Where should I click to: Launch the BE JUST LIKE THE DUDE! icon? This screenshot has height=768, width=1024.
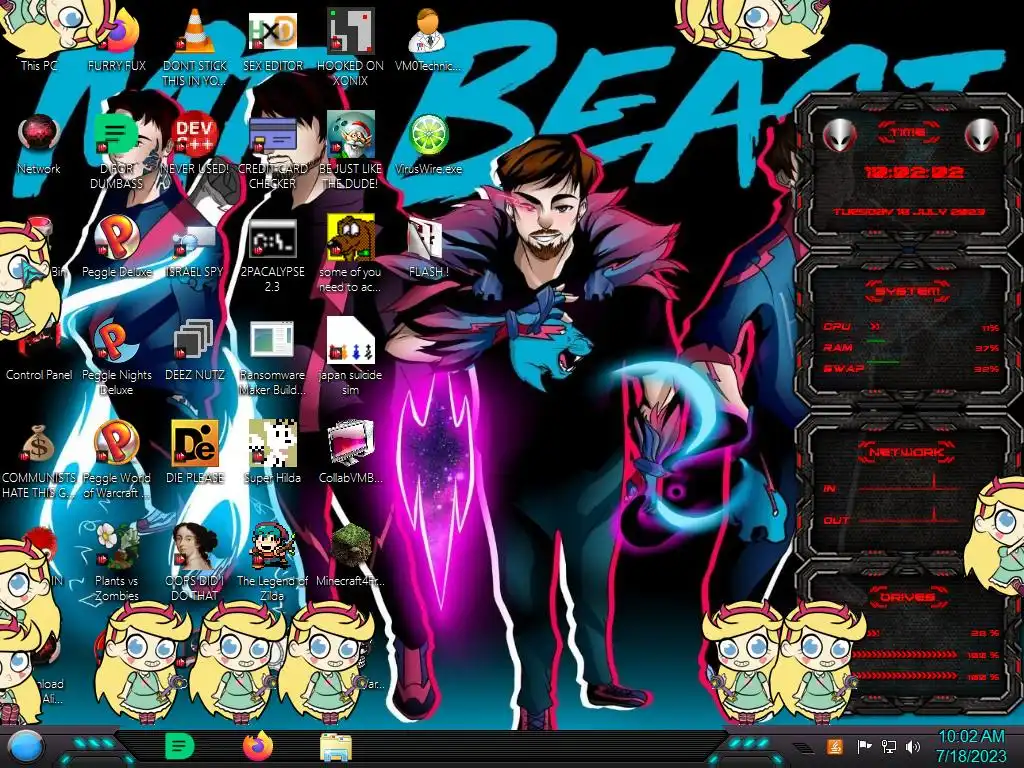coord(350,152)
